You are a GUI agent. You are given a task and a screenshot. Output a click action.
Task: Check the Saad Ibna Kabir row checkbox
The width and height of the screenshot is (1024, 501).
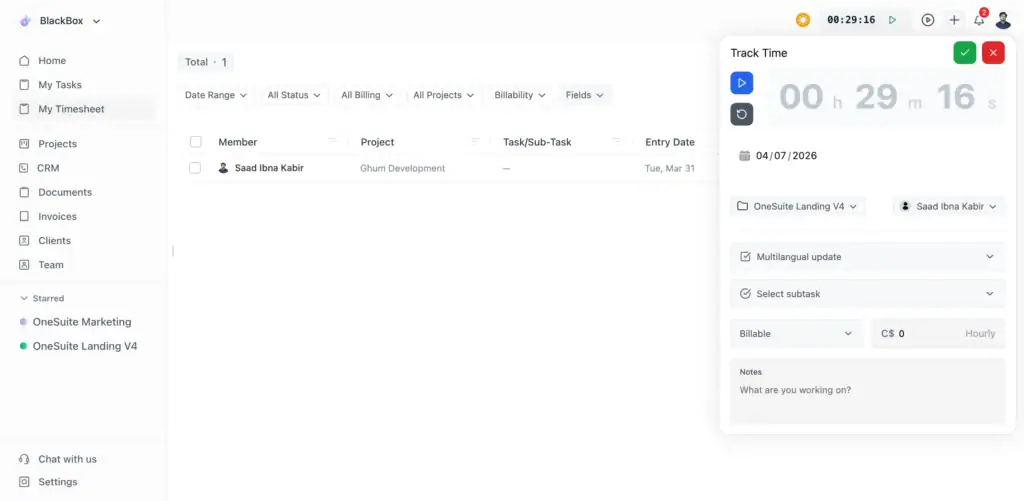[x=195, y=168]
